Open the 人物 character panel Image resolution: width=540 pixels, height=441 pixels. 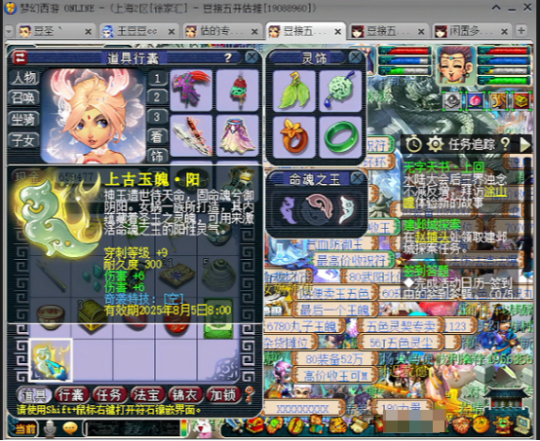24,77
